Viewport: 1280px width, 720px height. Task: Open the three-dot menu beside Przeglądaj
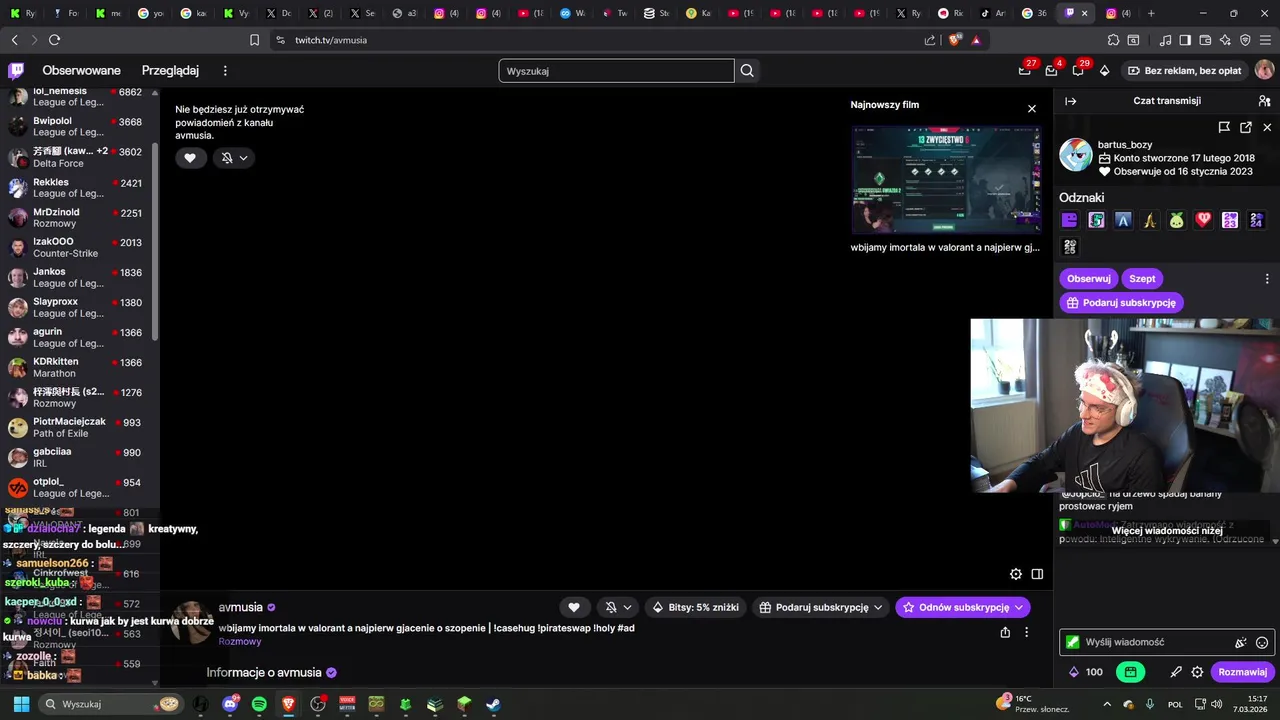pos(225,70)
